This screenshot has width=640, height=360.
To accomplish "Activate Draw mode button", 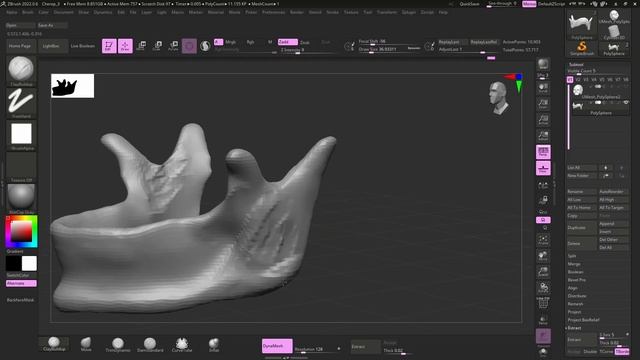I will 125,46.
